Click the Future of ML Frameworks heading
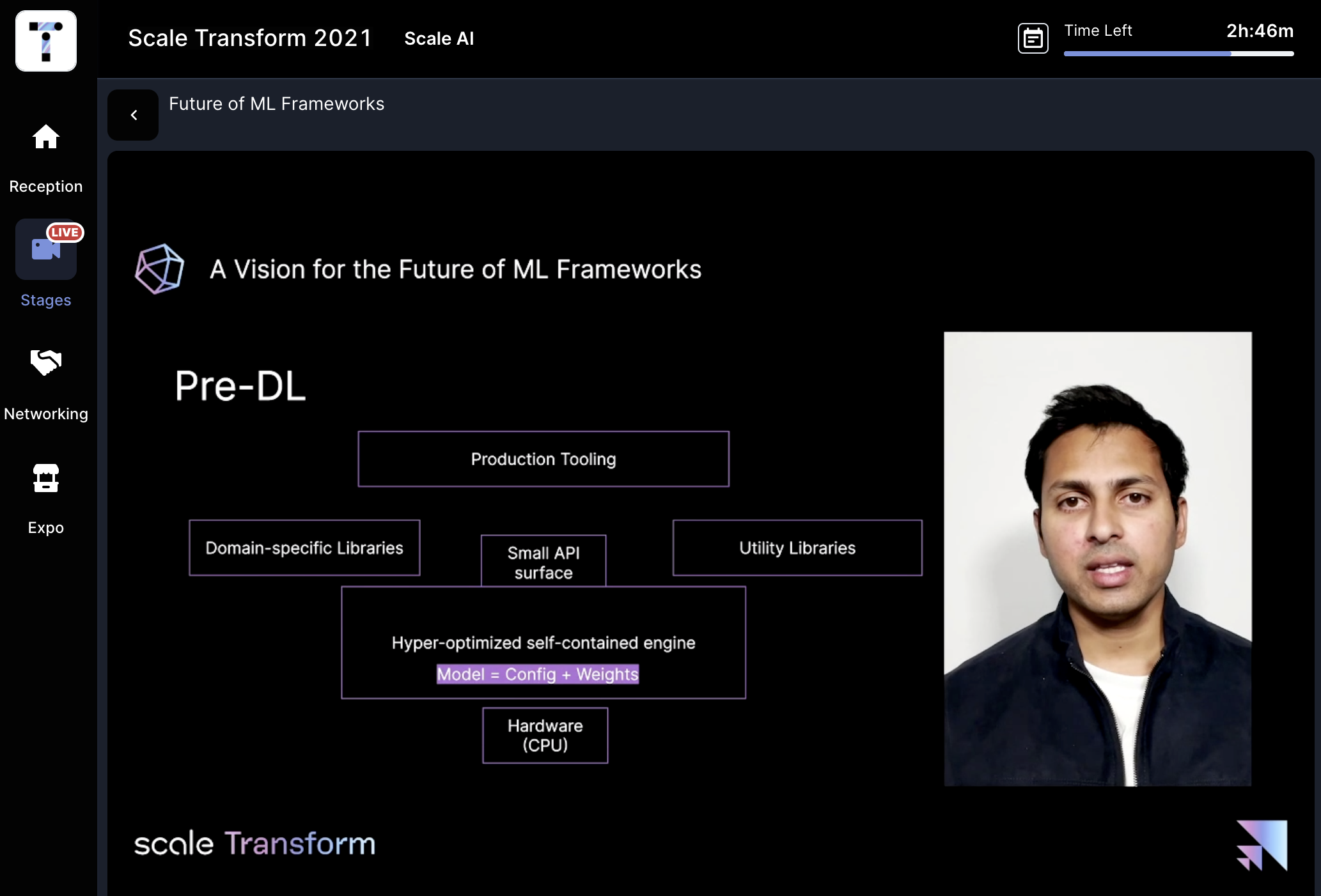The width and height of the screenshot is (1321, 896). [277, 104]
